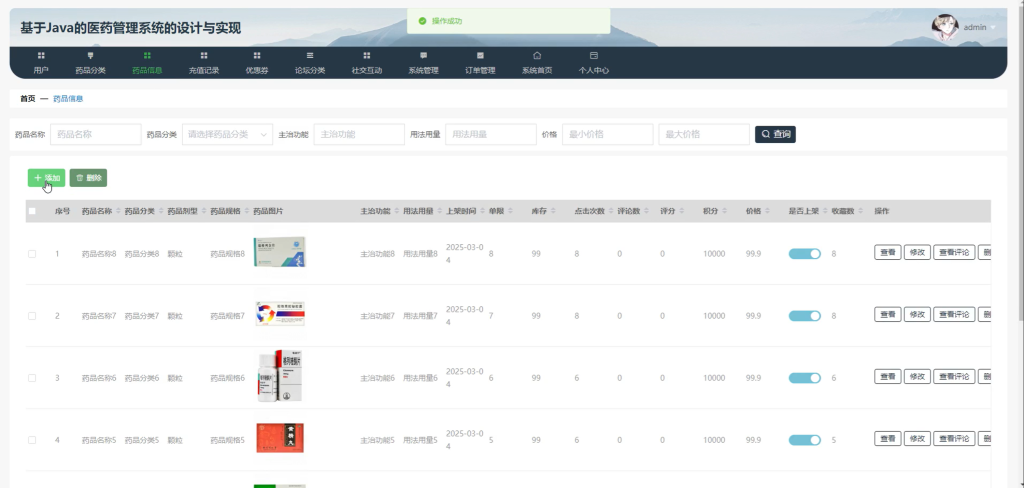
Task: Open the red drug thumbnail in row 药品名称5
Action: coord(280,438)
